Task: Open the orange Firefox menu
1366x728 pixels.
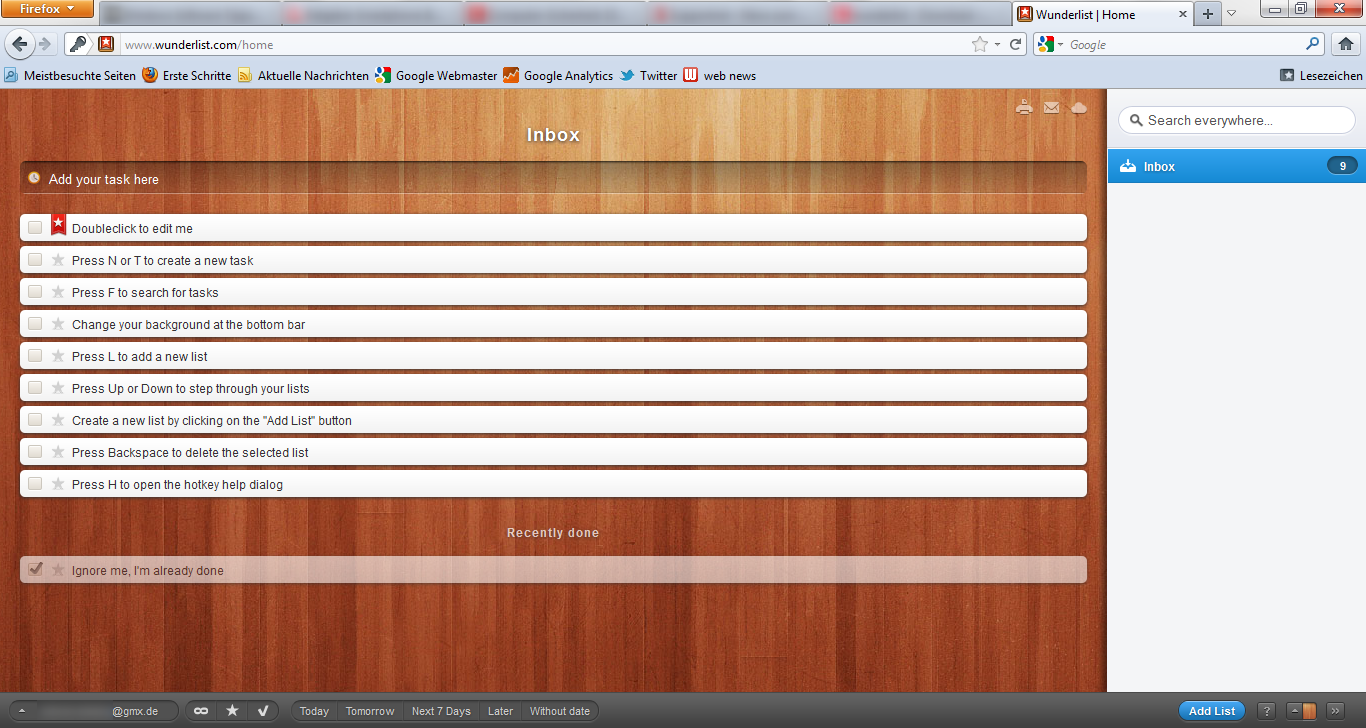Action: click(47, 8)
